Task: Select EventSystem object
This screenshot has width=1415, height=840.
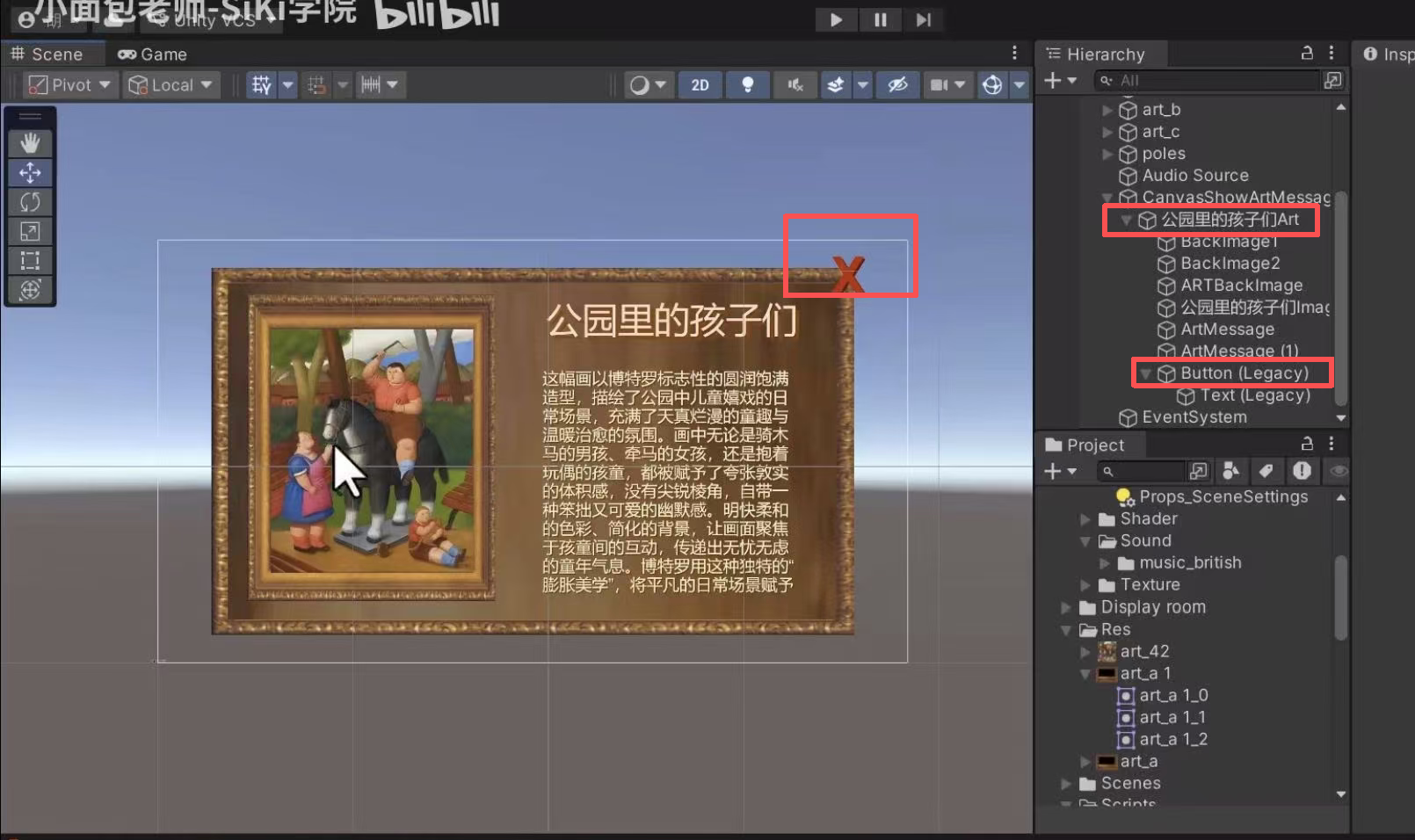Action: pyautogui.click(x=1194, y=416)
